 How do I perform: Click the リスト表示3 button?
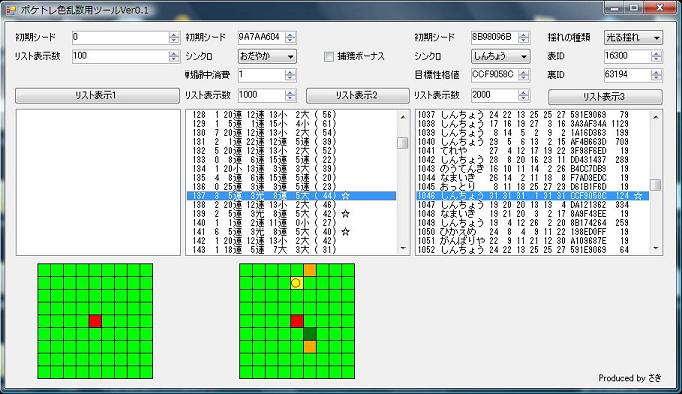tap(605, 97)
